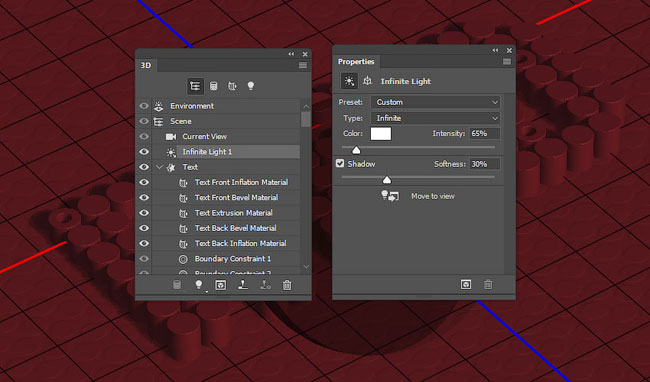Click scroll up arrow in 3D panel
This screenshot has height=382, width=650.
[x=306, y=106]
